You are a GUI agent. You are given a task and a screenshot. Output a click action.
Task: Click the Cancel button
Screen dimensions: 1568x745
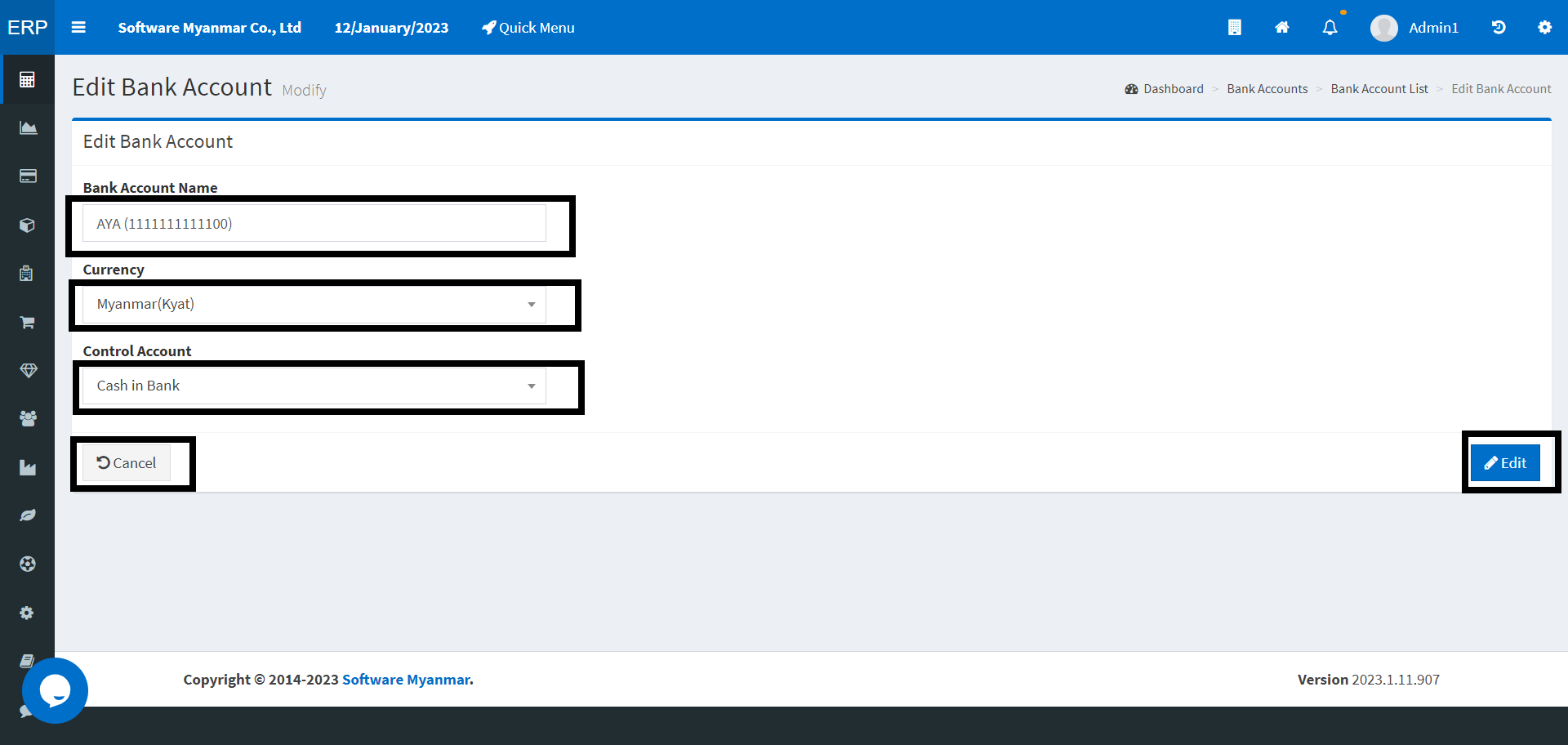click(127, 463)
